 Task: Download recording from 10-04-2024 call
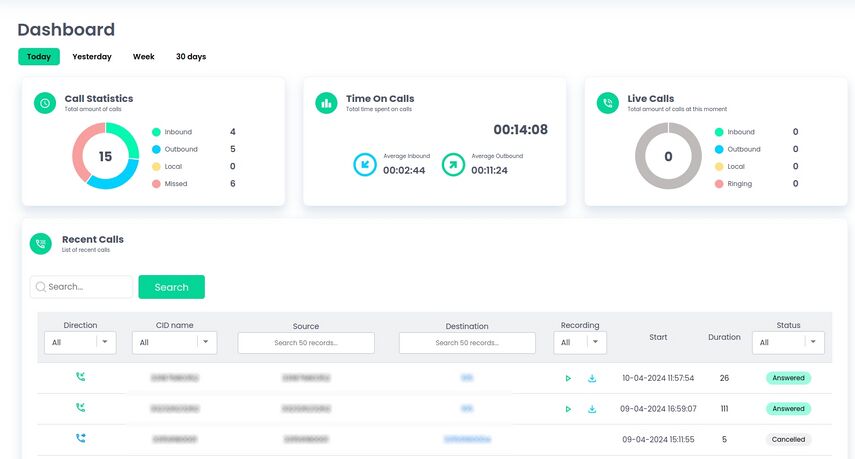[x=592, y=379]
